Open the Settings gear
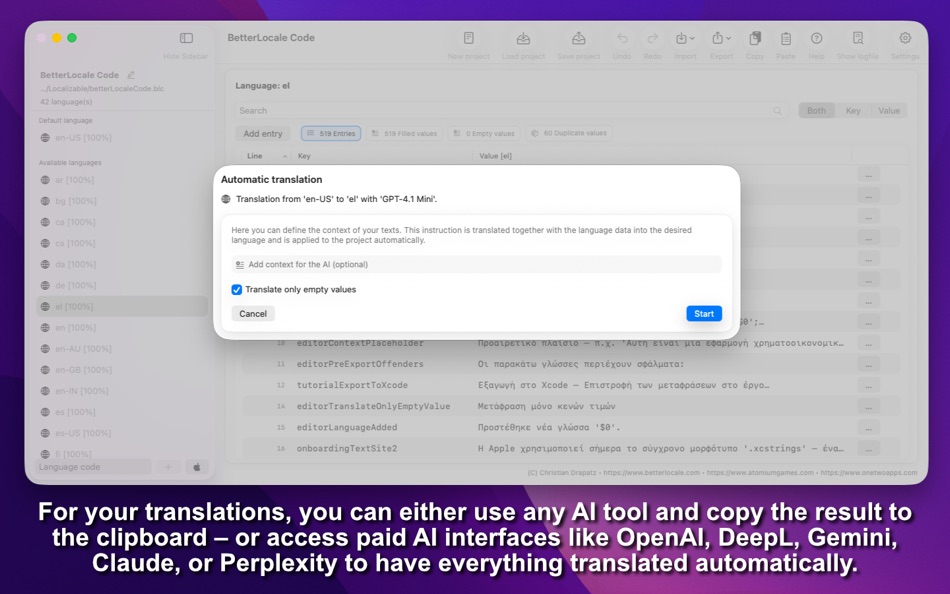Image resolution: width=950 pixels, height=594 pixels. [x=904, y=40]
